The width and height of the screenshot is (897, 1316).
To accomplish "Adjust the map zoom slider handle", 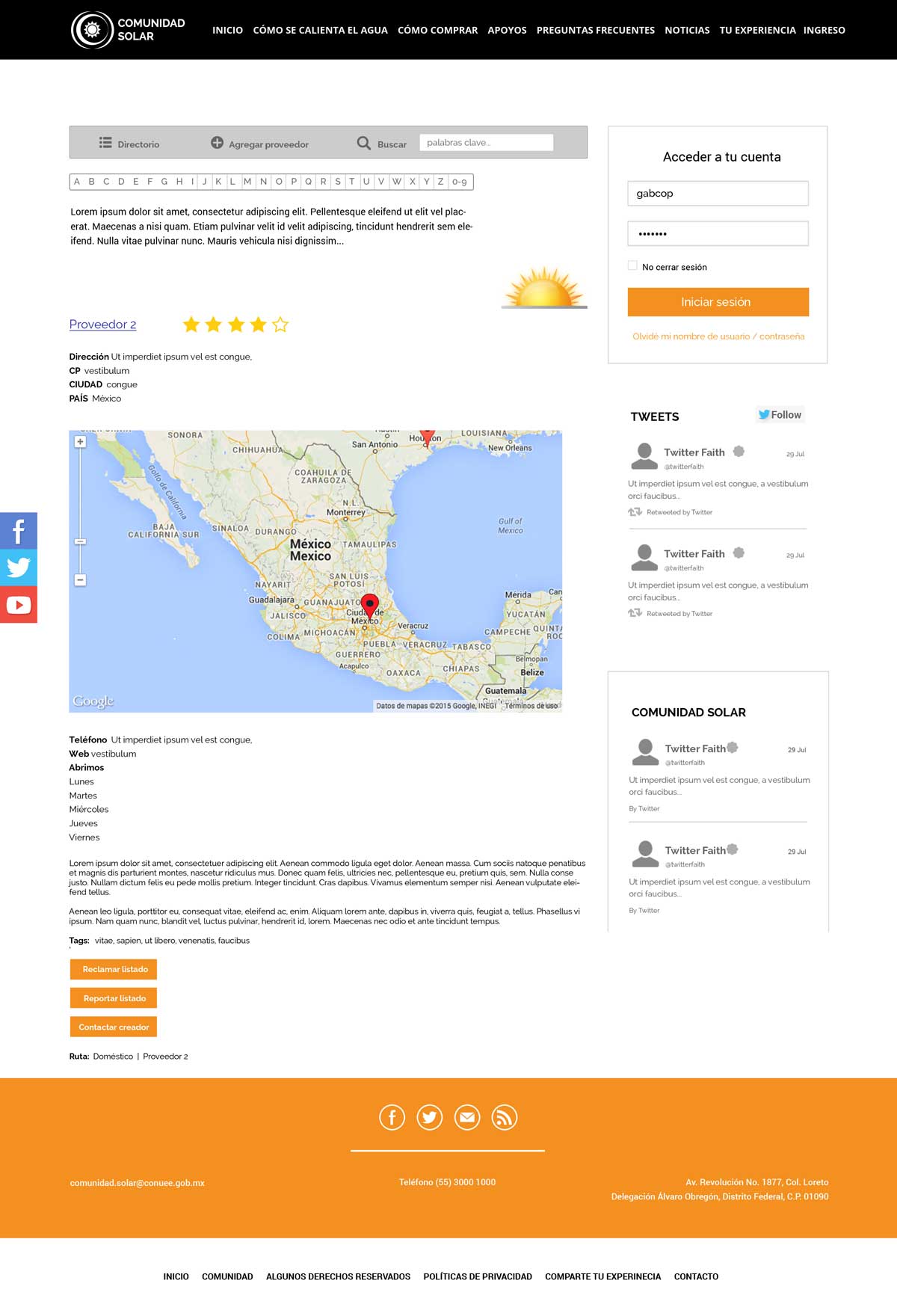I will point(80,541).
